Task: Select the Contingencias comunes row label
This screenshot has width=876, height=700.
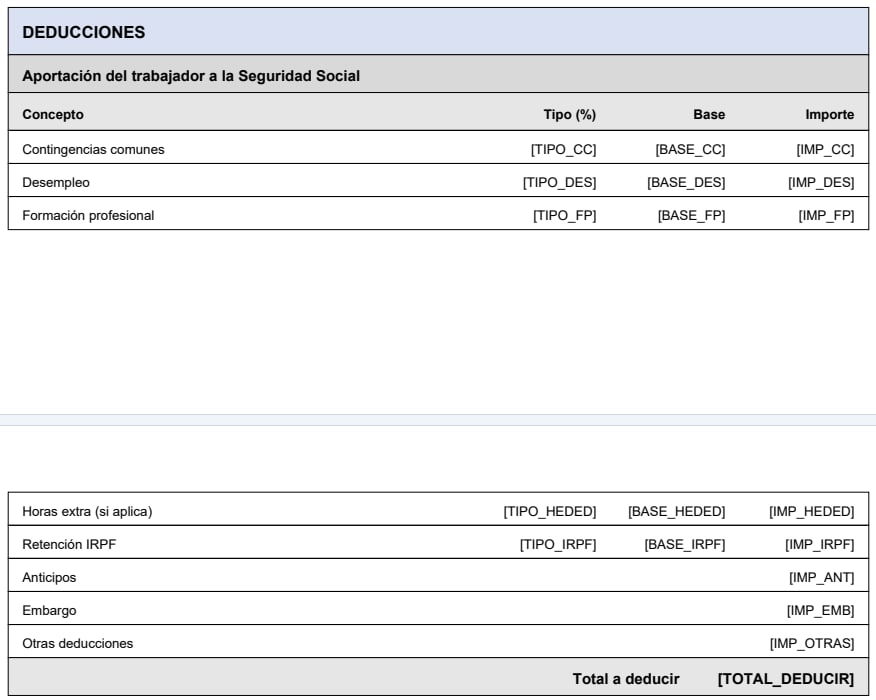Action: 93,148
